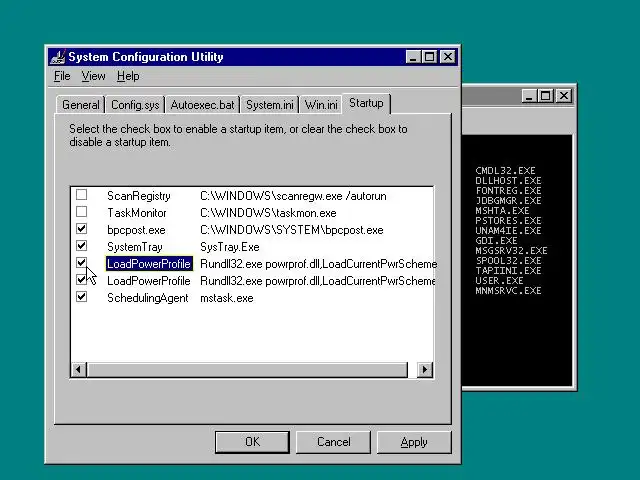This screenshot has height=480, width=640.
Task: Select the TaskMonitor list entry name
Action: (137, 213)
